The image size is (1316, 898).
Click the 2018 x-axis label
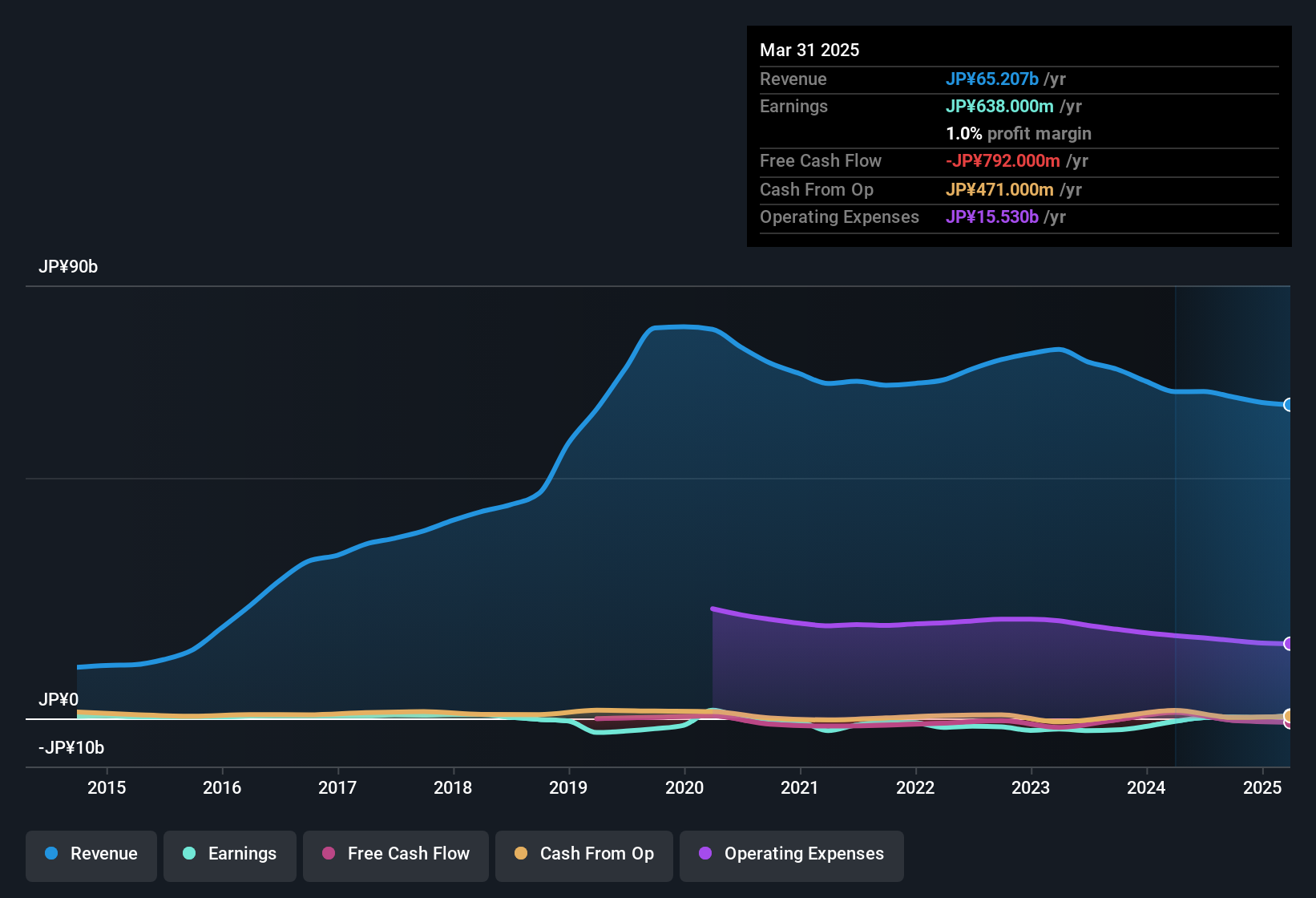point(453,787)
